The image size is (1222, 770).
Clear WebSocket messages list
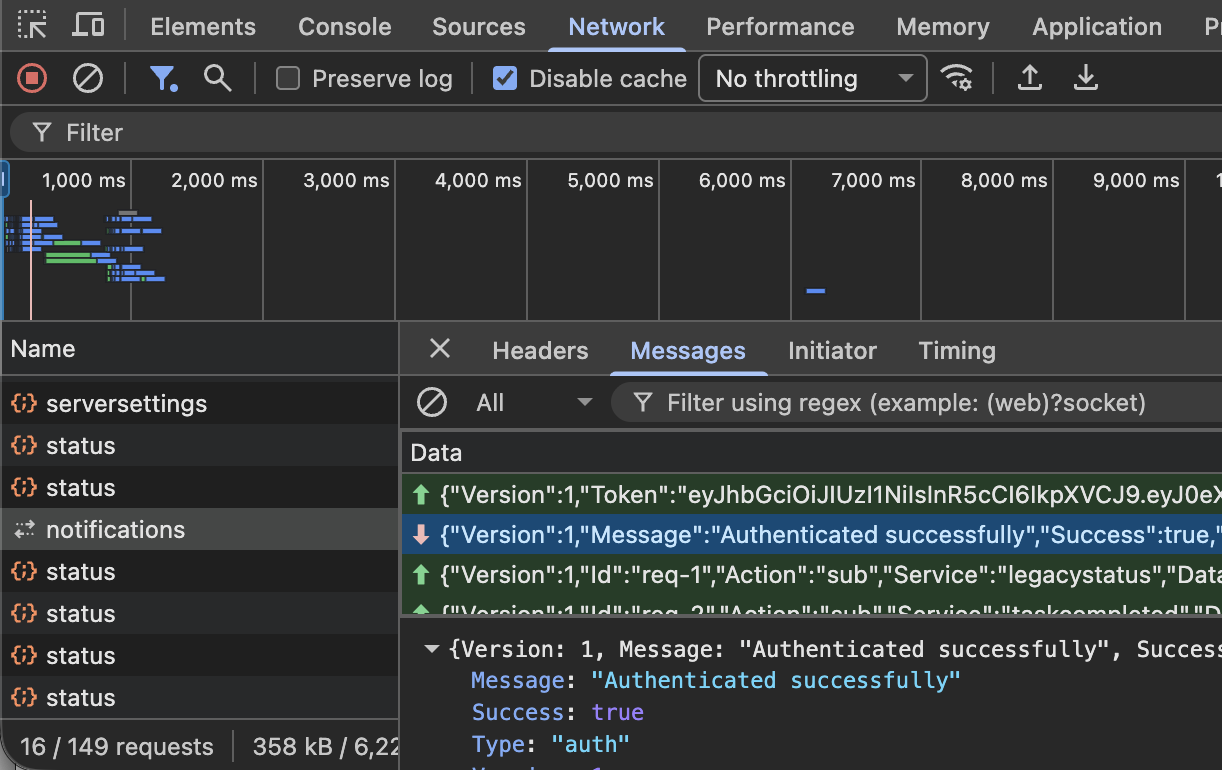432,403
